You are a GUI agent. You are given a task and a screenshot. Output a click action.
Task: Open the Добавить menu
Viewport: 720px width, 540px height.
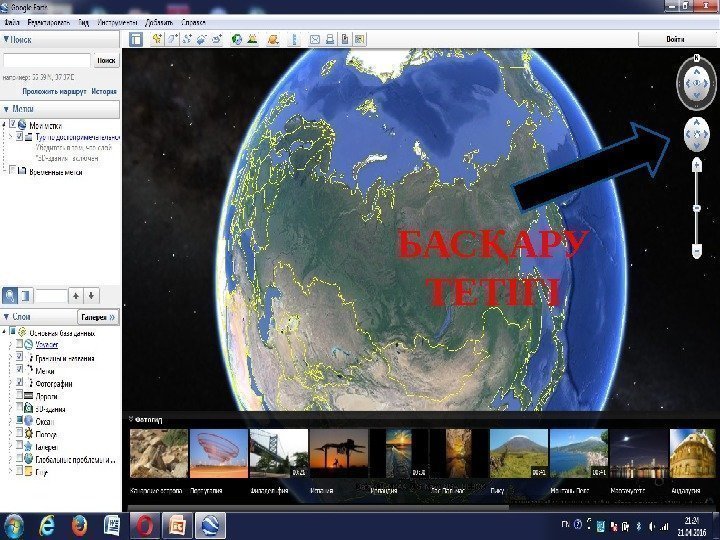tap(159, 22)
